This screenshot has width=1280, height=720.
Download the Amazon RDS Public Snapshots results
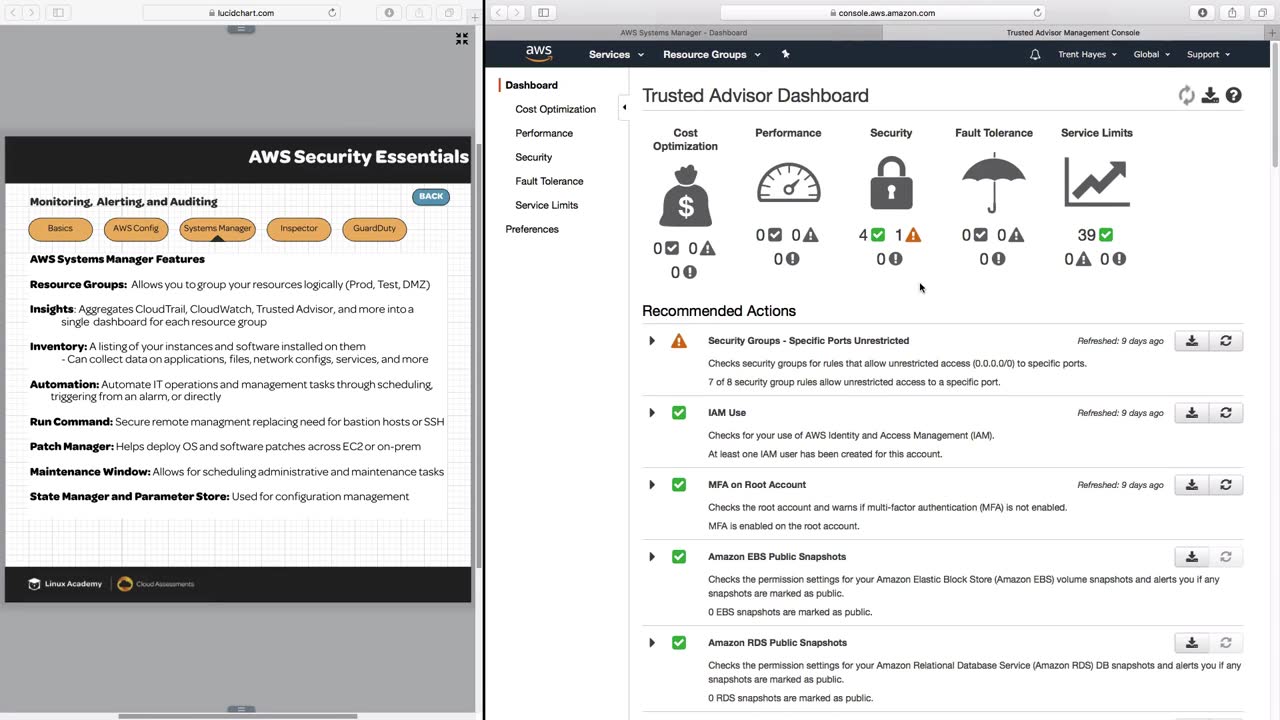(x=1192, y=643)
